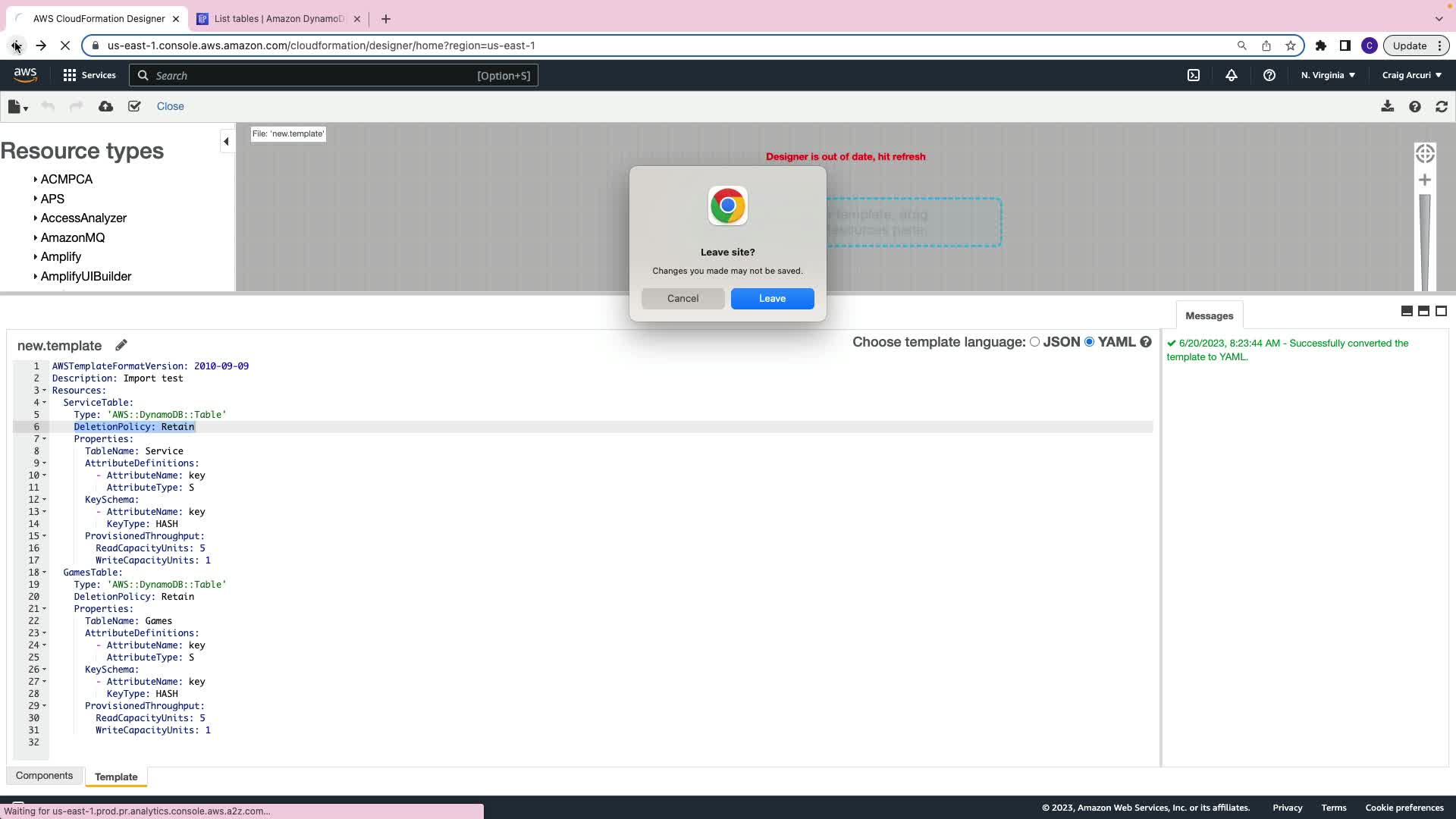Click the create stack cloud upload icon
The image size is (1456, 819).
point(105,107)
